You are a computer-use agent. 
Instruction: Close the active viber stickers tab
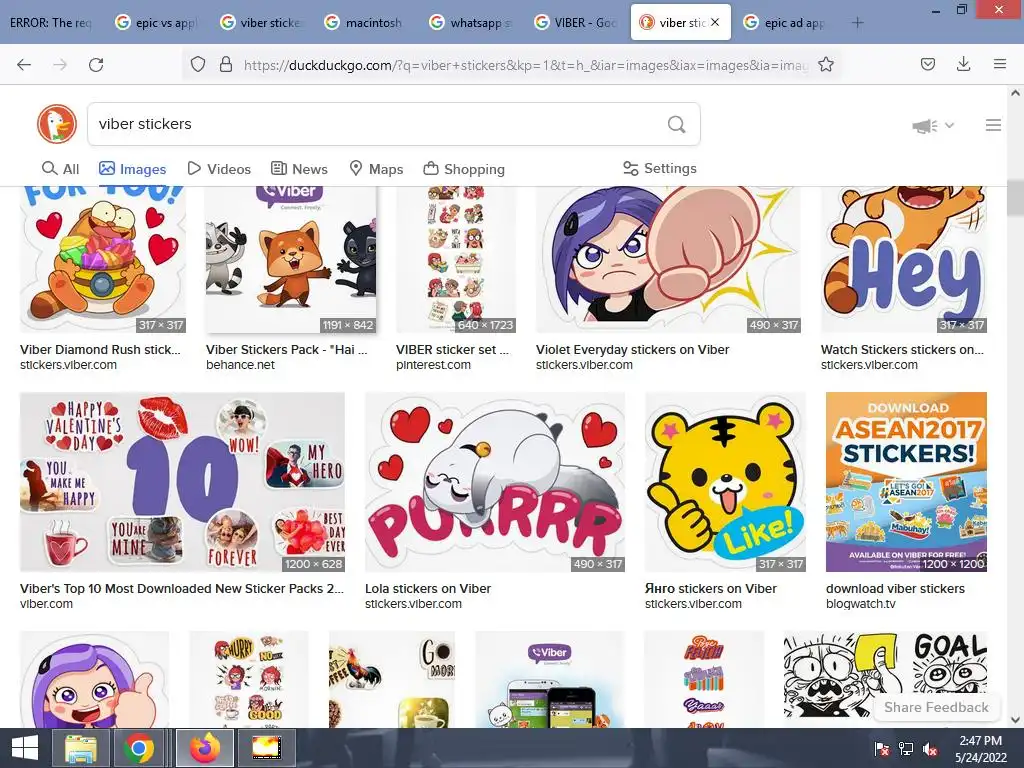pyautogui.click(x=715, y=22)
